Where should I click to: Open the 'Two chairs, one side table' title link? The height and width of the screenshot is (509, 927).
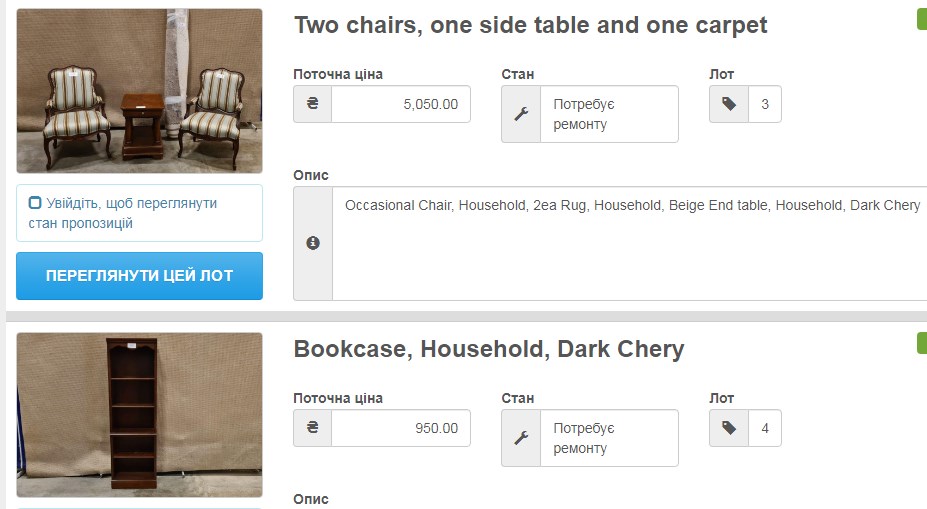tap(530, 25)
